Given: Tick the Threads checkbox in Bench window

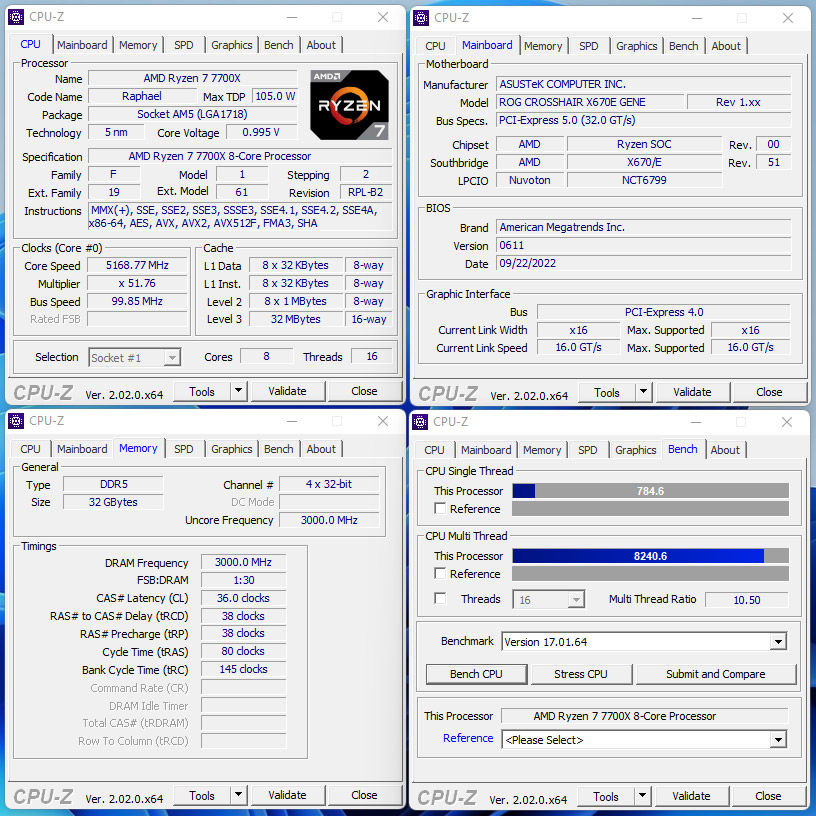Looking at the screenshot, I should (x=440, y=598).
